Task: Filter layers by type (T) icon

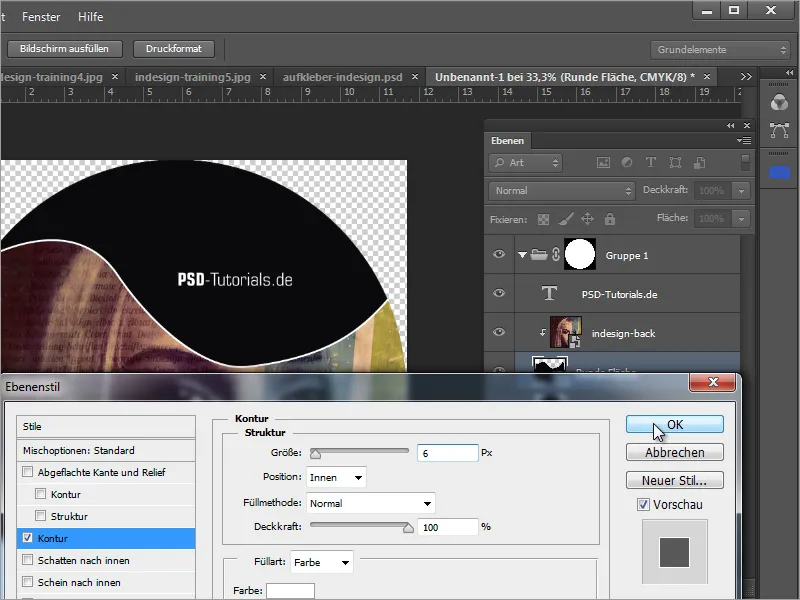Action: coord(651,163)
